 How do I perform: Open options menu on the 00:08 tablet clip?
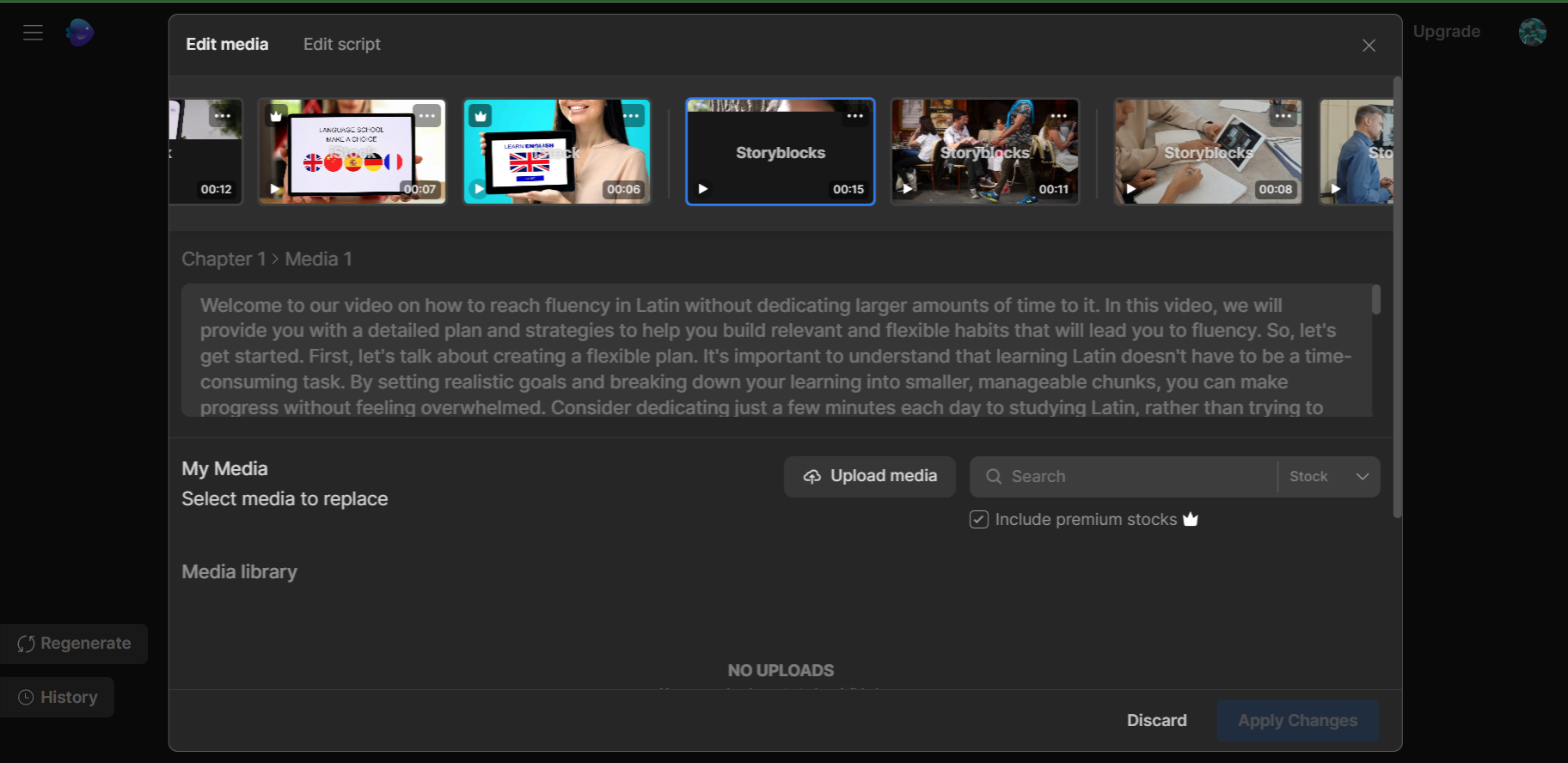[1283, 116]
